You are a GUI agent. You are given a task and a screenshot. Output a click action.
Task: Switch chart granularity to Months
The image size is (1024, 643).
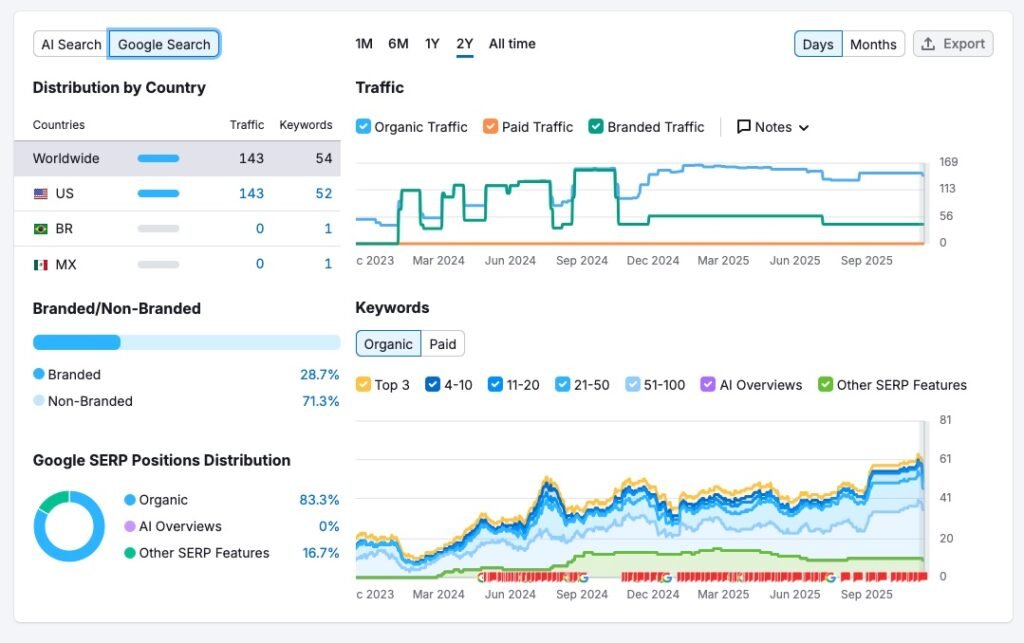873,44
